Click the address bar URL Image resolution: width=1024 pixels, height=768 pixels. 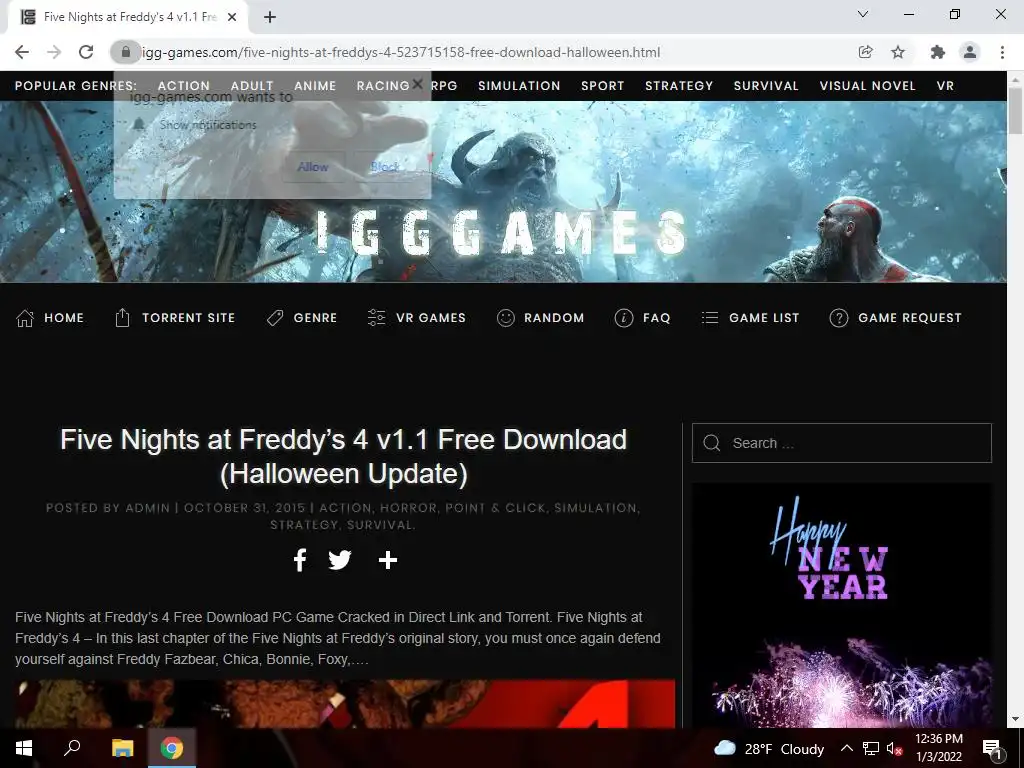click(x=401, y=52)
